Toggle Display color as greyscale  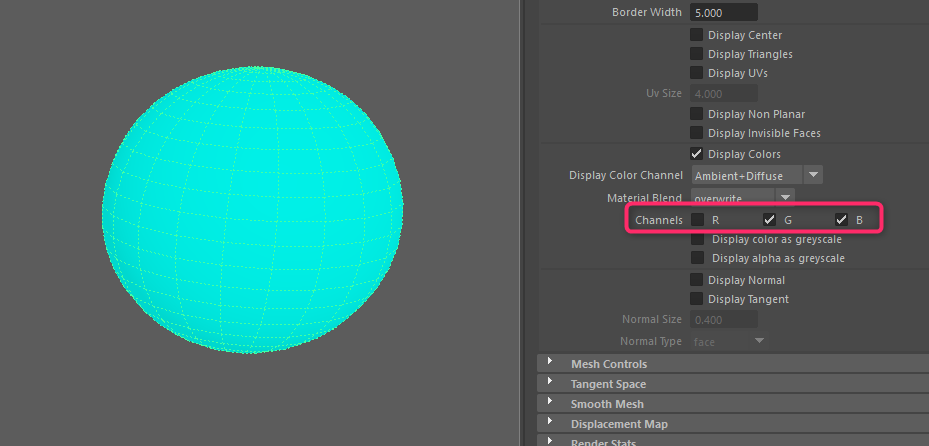tap(697, 239)
